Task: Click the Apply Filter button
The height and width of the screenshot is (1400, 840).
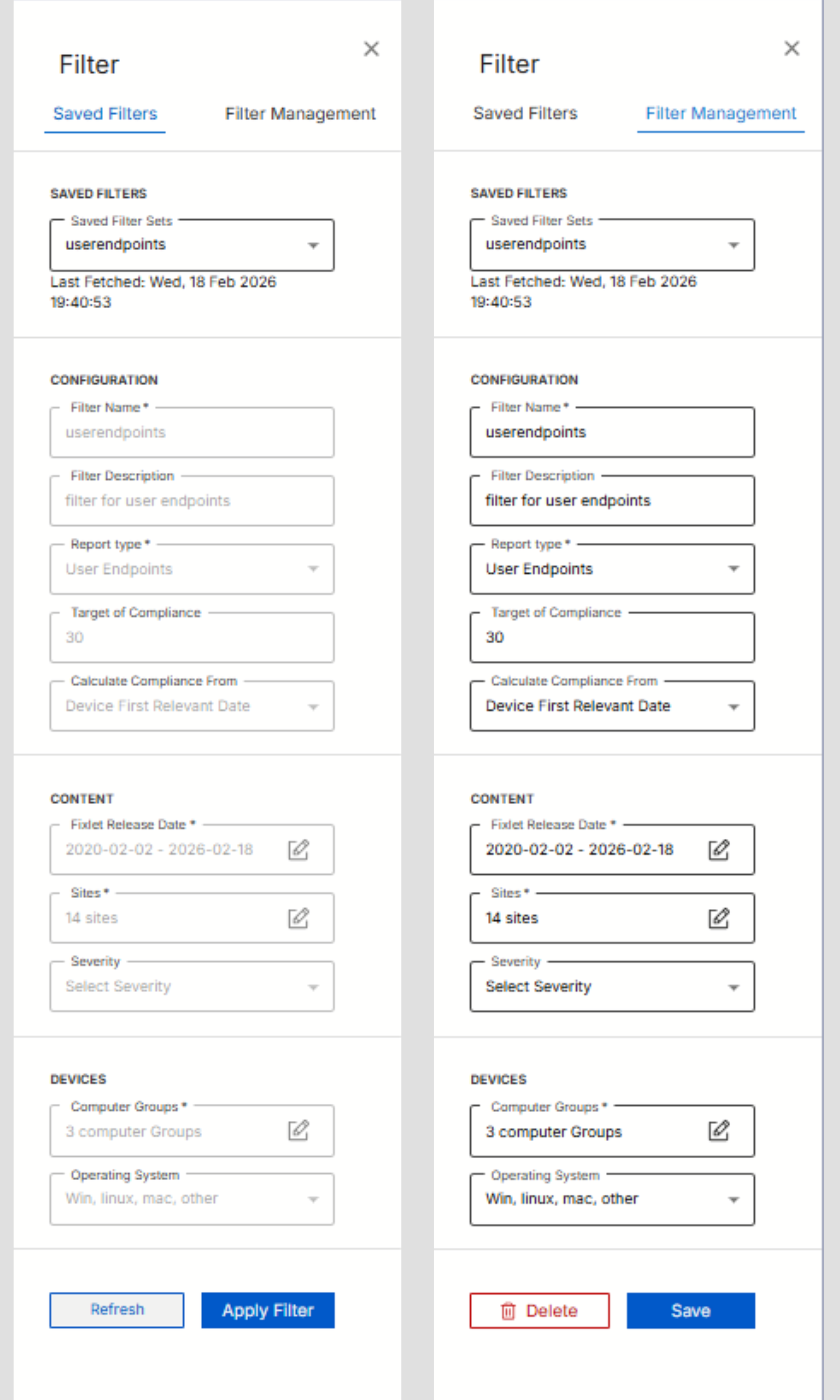Action: point(268,1310)
